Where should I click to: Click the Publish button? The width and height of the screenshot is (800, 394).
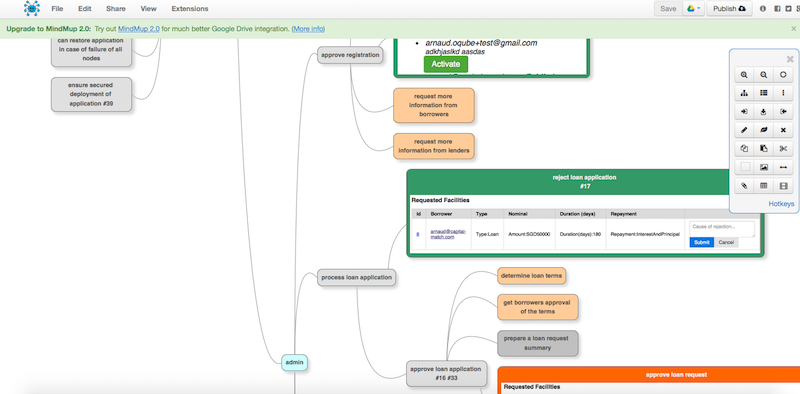(x=730, y=9)
